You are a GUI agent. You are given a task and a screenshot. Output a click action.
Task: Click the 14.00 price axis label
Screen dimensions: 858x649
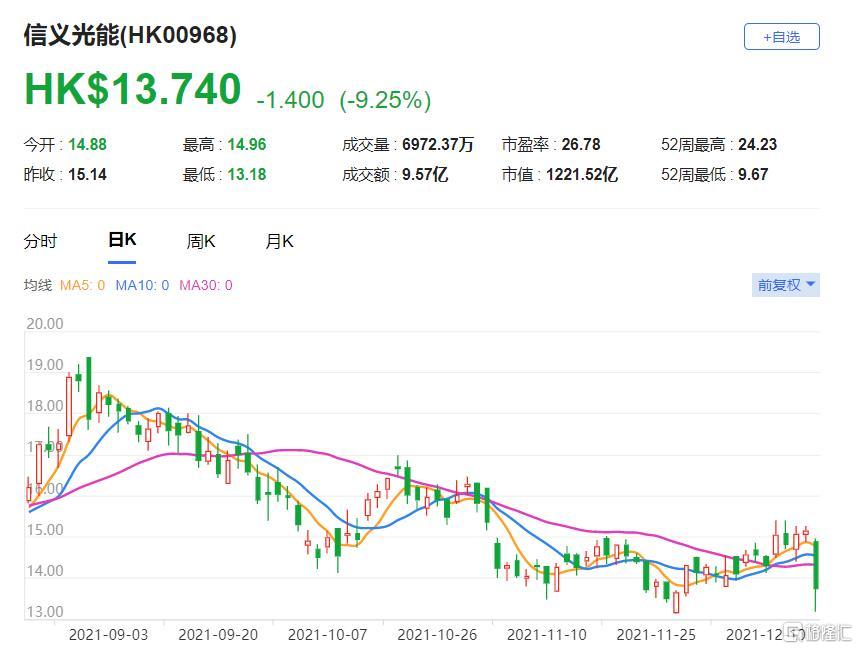coord(45,571)
